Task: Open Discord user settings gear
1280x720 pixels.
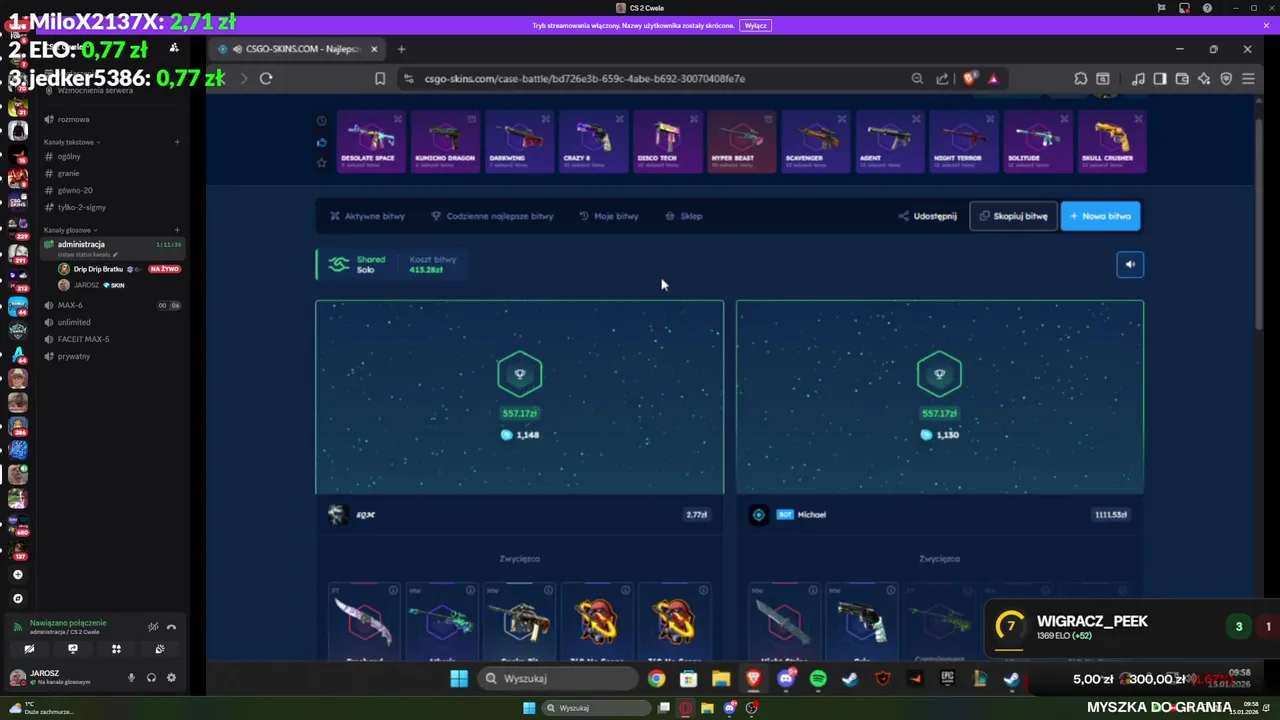Action: (x=171, y=677)
